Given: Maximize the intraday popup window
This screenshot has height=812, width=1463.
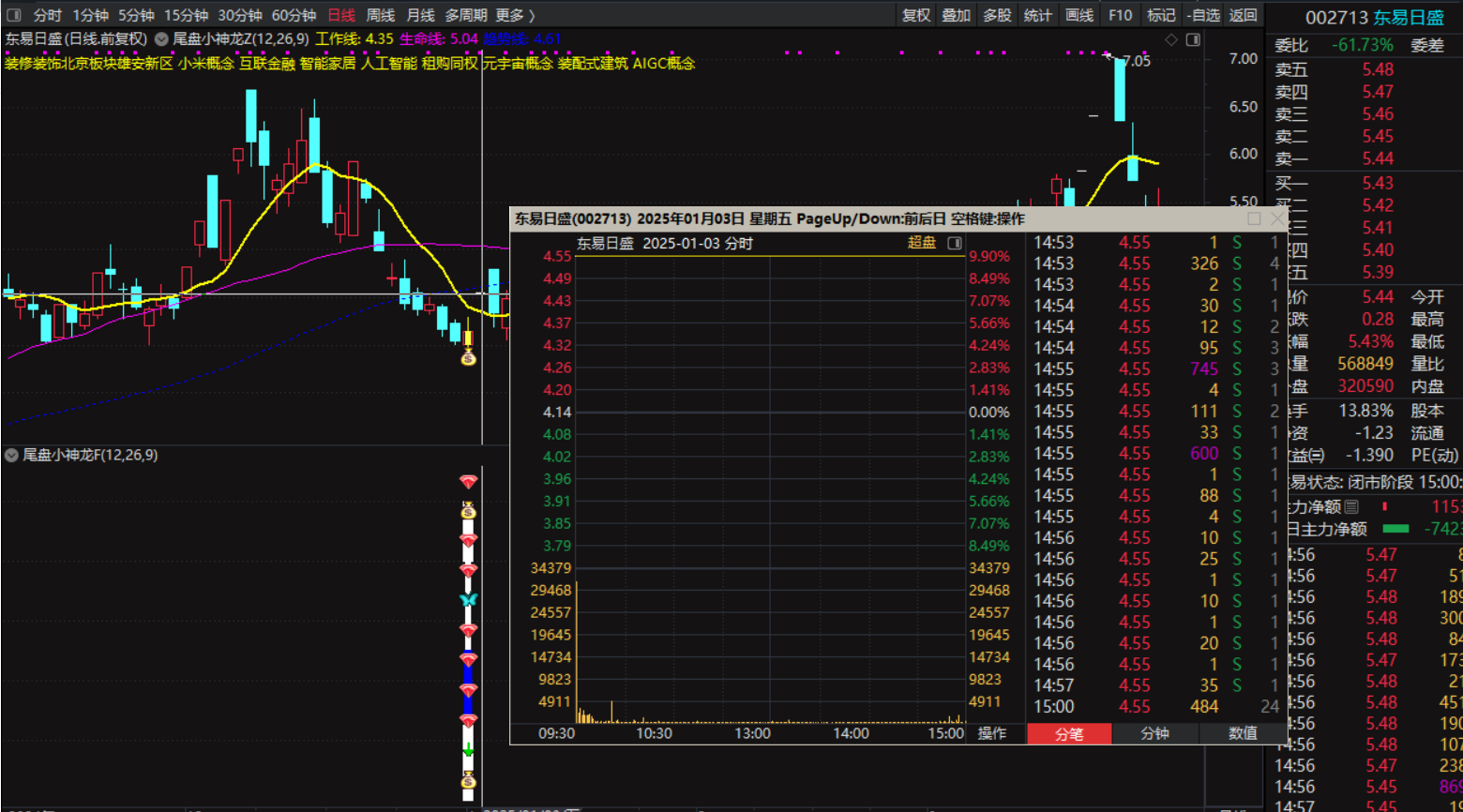Looking at the screenshot, I should click(x=1254, y=218).
